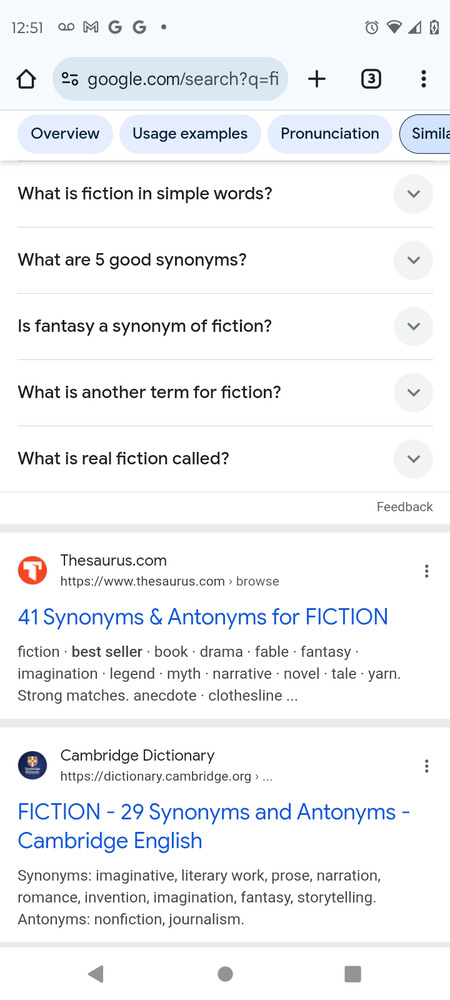This screenshot has height=1000, width=450.
Task: Expand "Is fantasy a synonym of fiction?"
Action: tap(225, 327)
